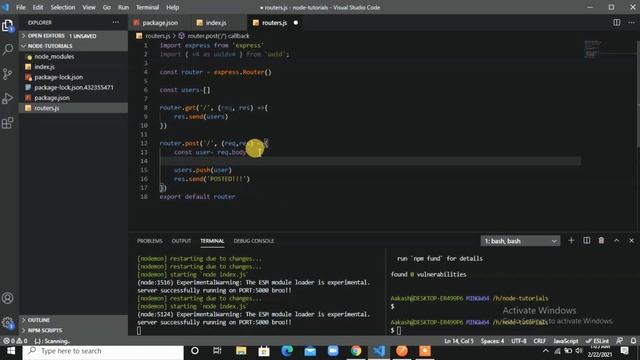Image resolution: width=640 pixels, height=360 pixels.
Task: Open the Run and Debug view
Action: click(8, 98)
